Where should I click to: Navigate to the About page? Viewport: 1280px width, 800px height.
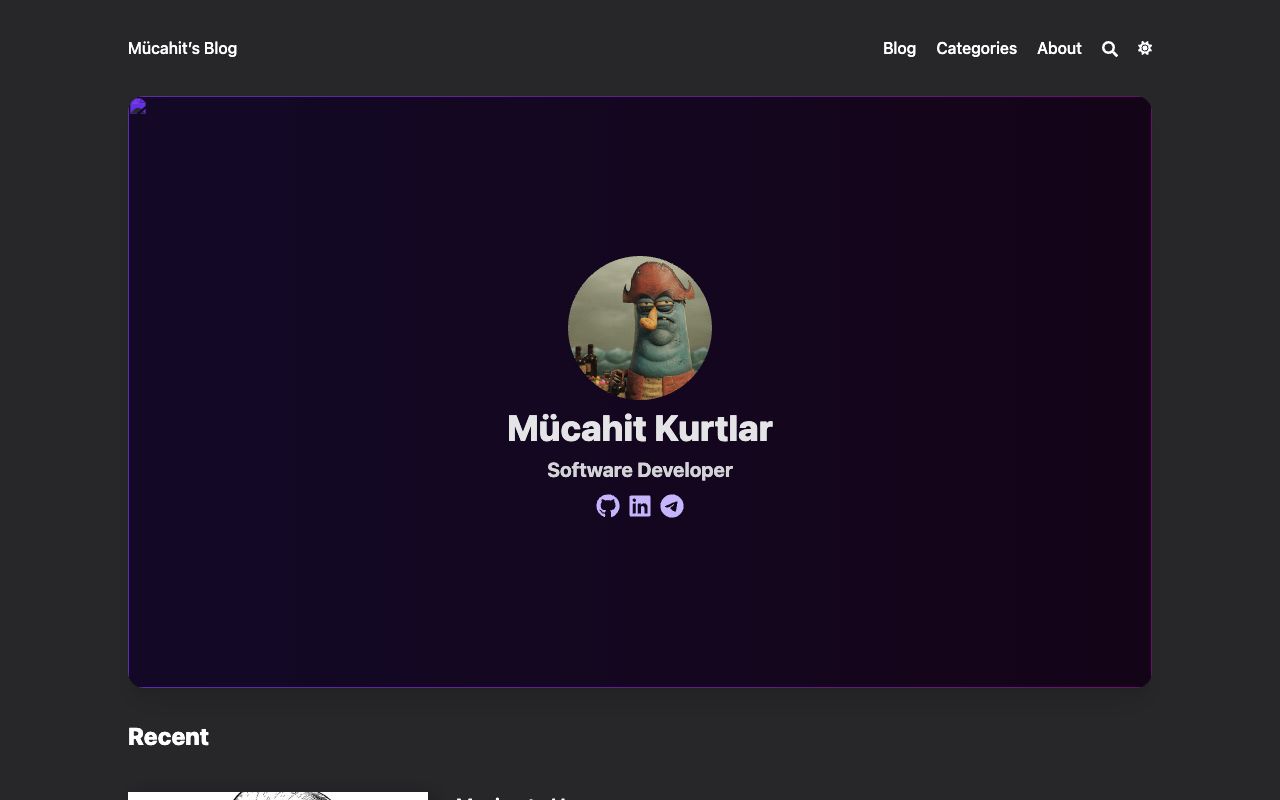click(x=1059, y=48)
